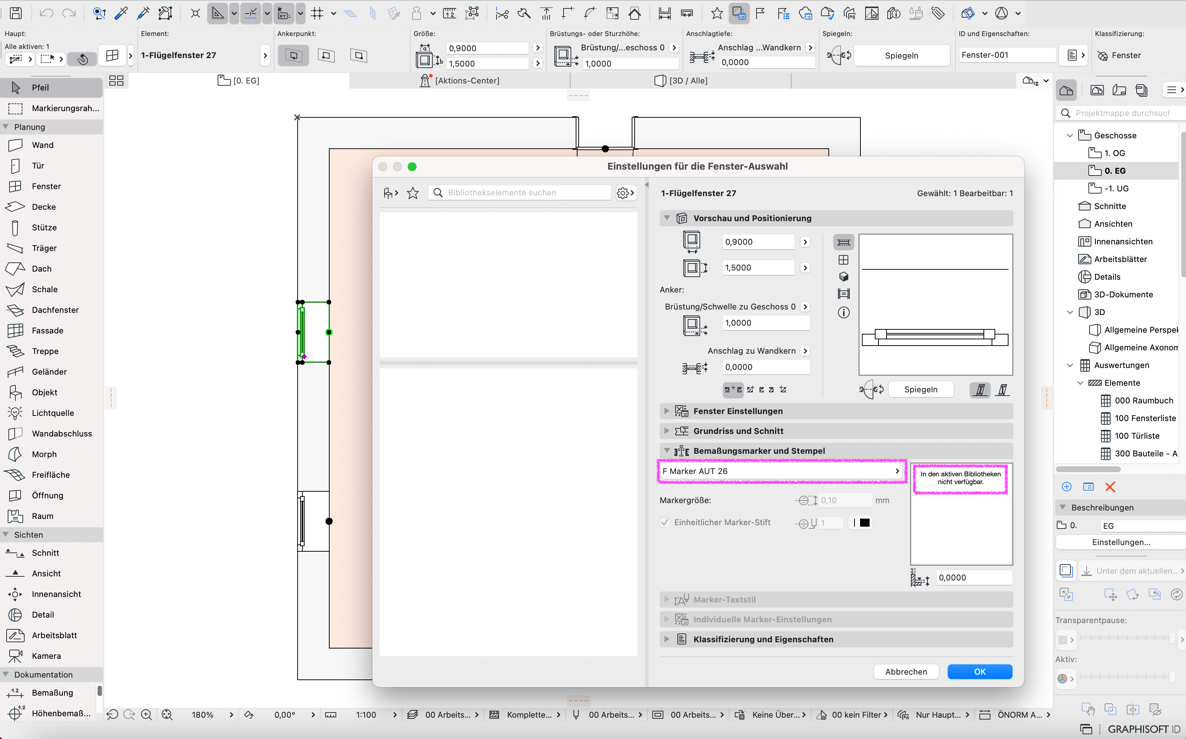The height and width of the screenshot is (739, 1186).
Task: Pick up parameters with the pipette icon
Action: [121, 13]
